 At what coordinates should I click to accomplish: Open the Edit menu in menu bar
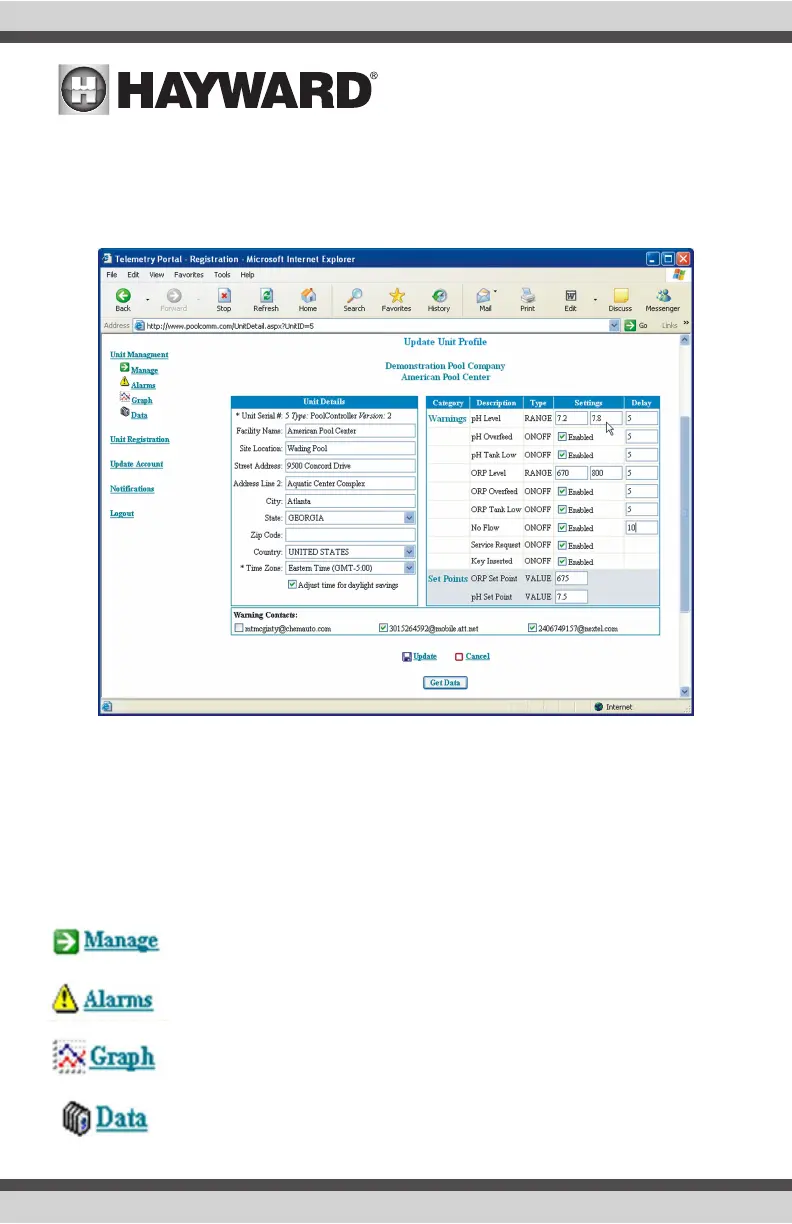(x=133, y=274)
